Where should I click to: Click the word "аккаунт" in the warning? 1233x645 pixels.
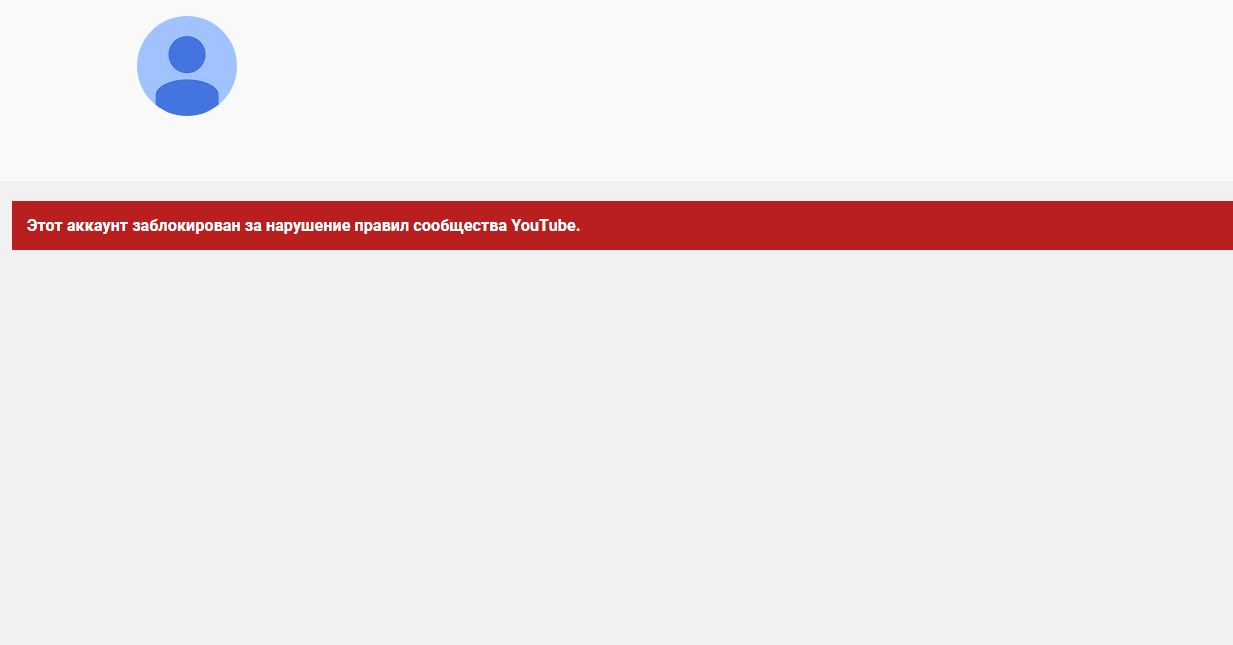[97, 226]
